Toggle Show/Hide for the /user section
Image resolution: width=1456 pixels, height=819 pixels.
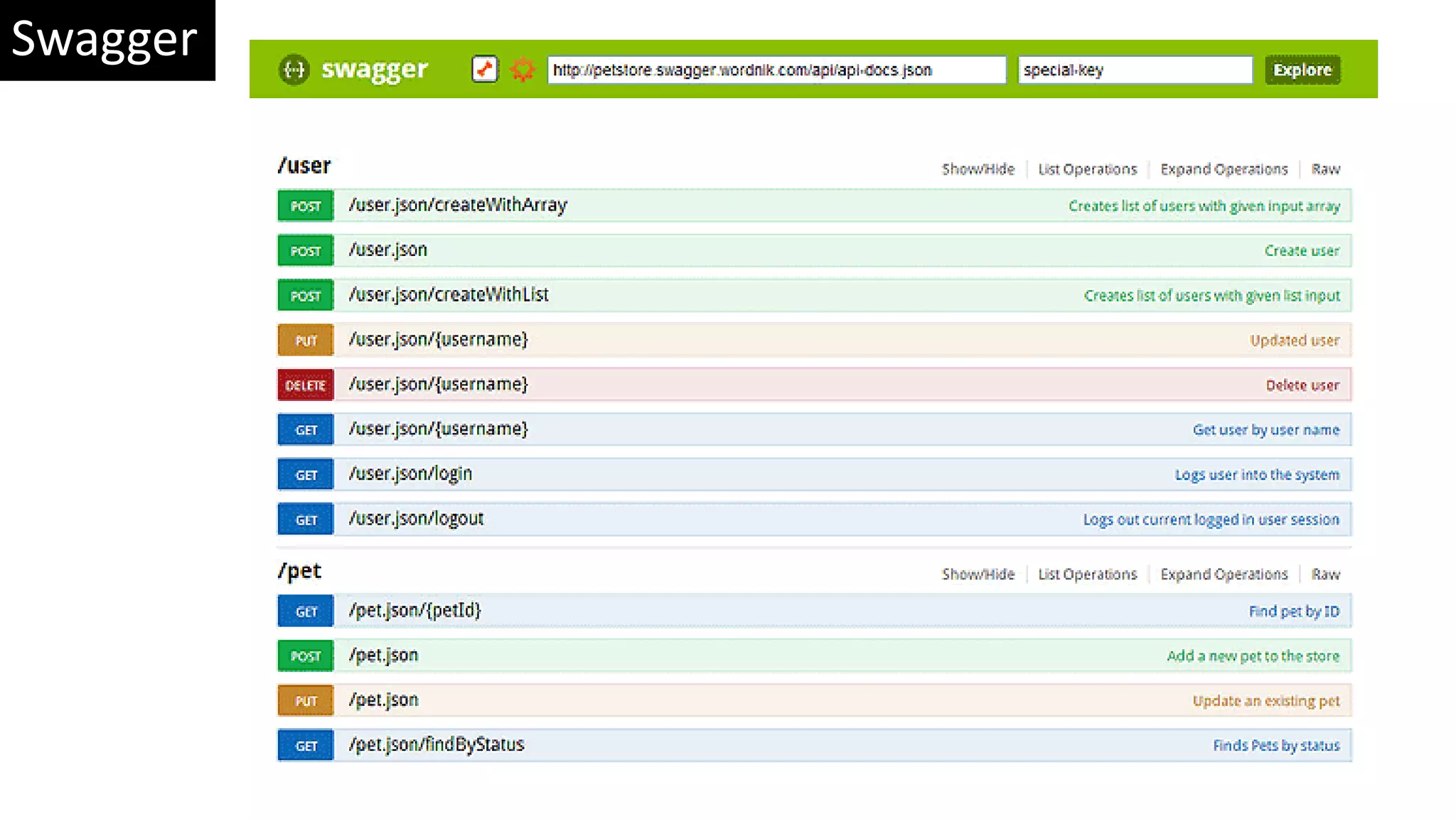coord(978,169)
